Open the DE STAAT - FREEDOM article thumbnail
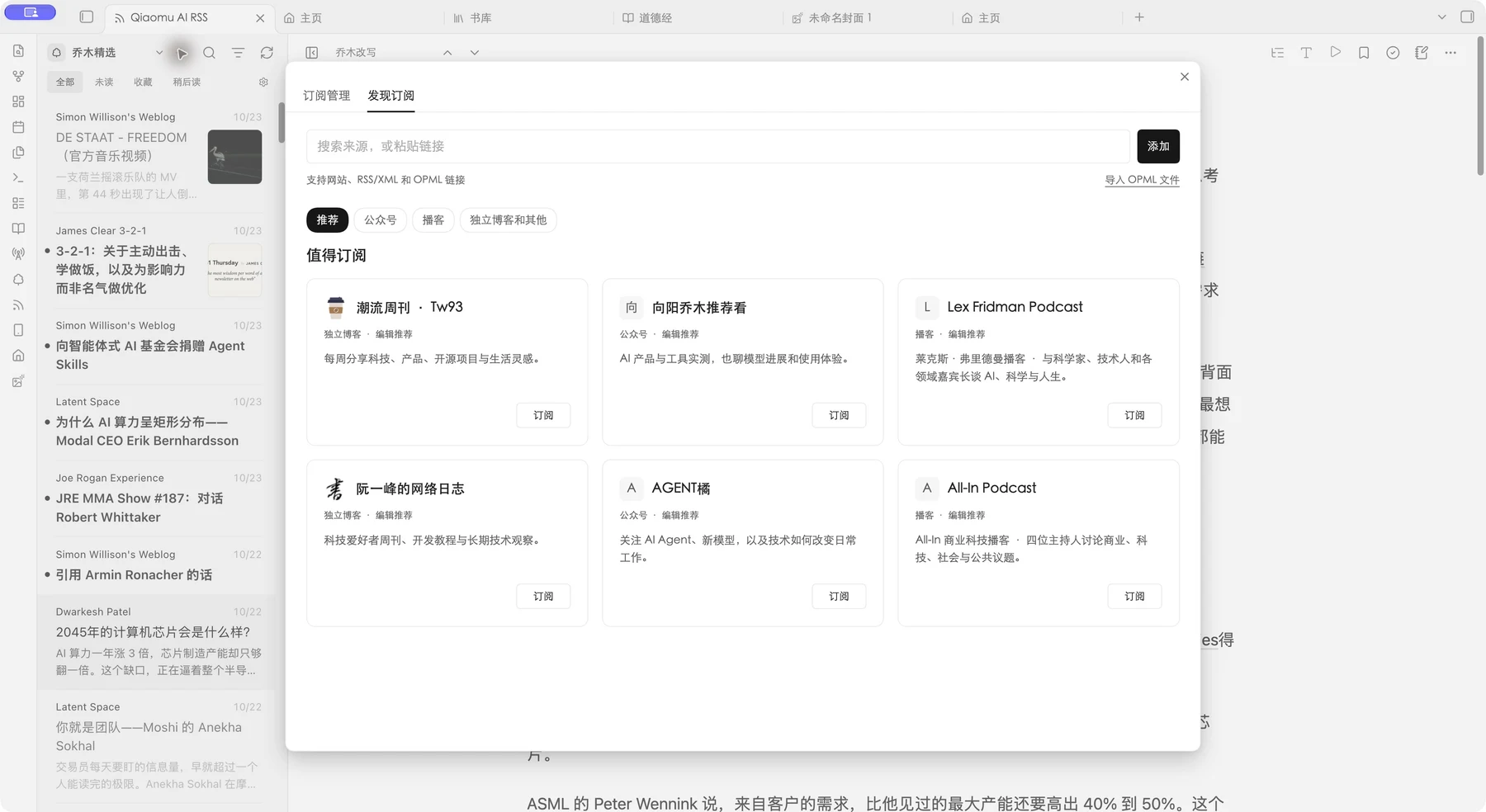Viewport: 1486px width, 812px height. 234,157
